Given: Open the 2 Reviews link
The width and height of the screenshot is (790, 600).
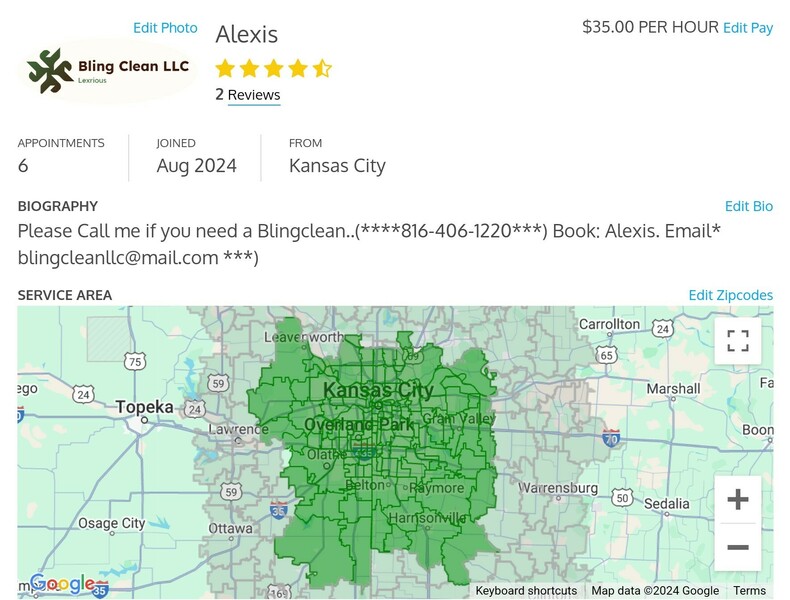Looking at the screenshot, I should 248,95.
